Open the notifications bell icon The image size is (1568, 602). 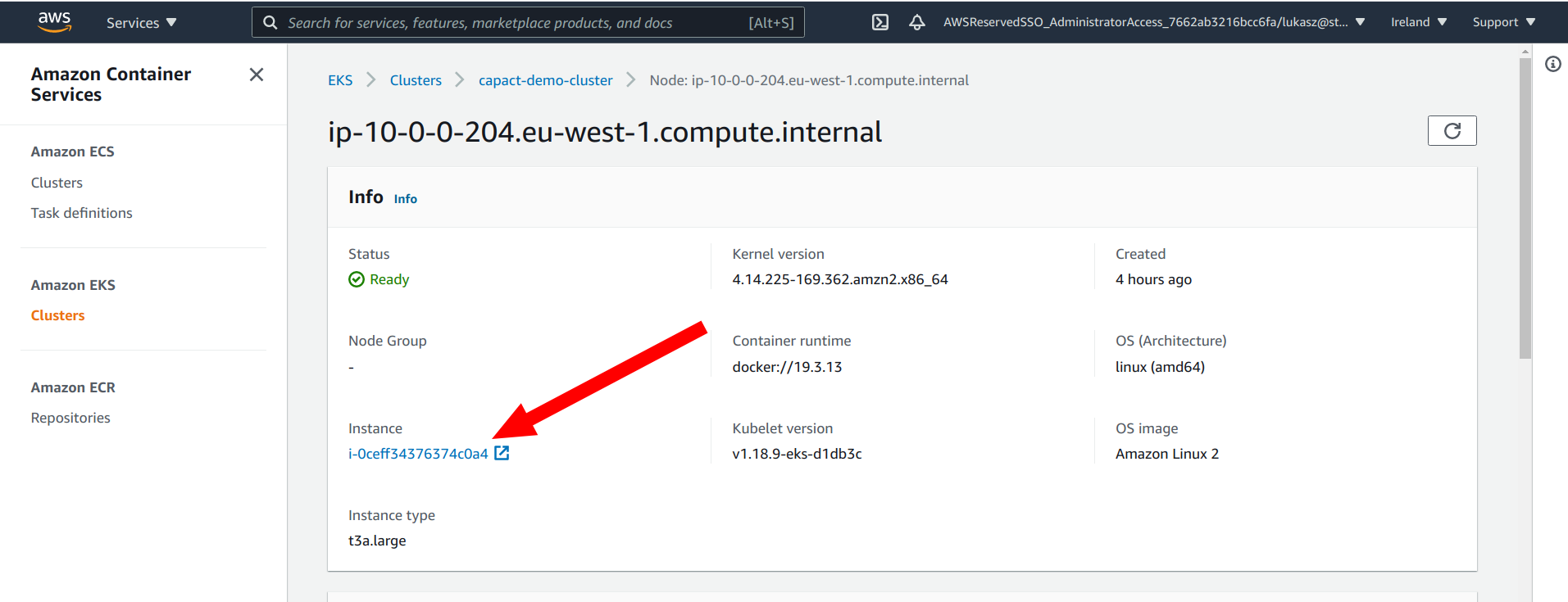pyautogui.click(x=917, y=22)
